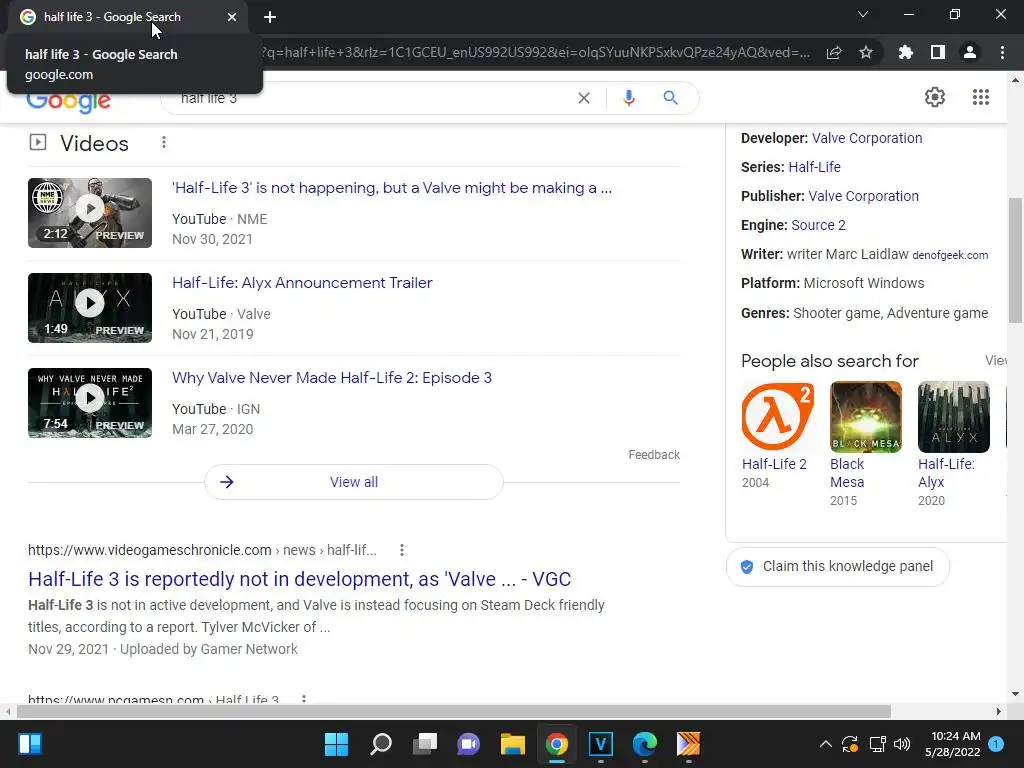Close the half life 3 Google Search tab
Viewport: 1024px width, 768px height.
click(x=232, y=17)
